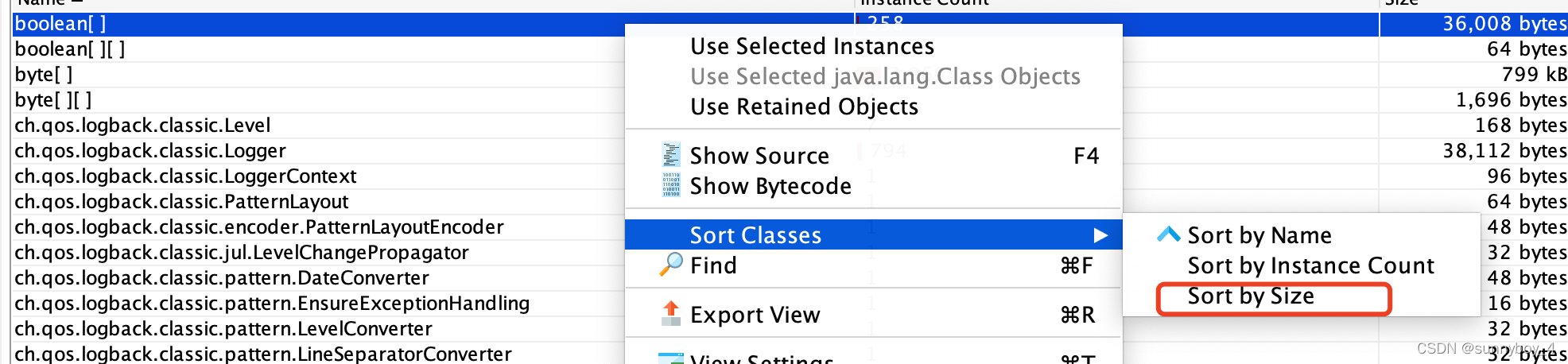The image size is (1568, 364).
Task: Click the Show Source document icon
Action: 671,154
